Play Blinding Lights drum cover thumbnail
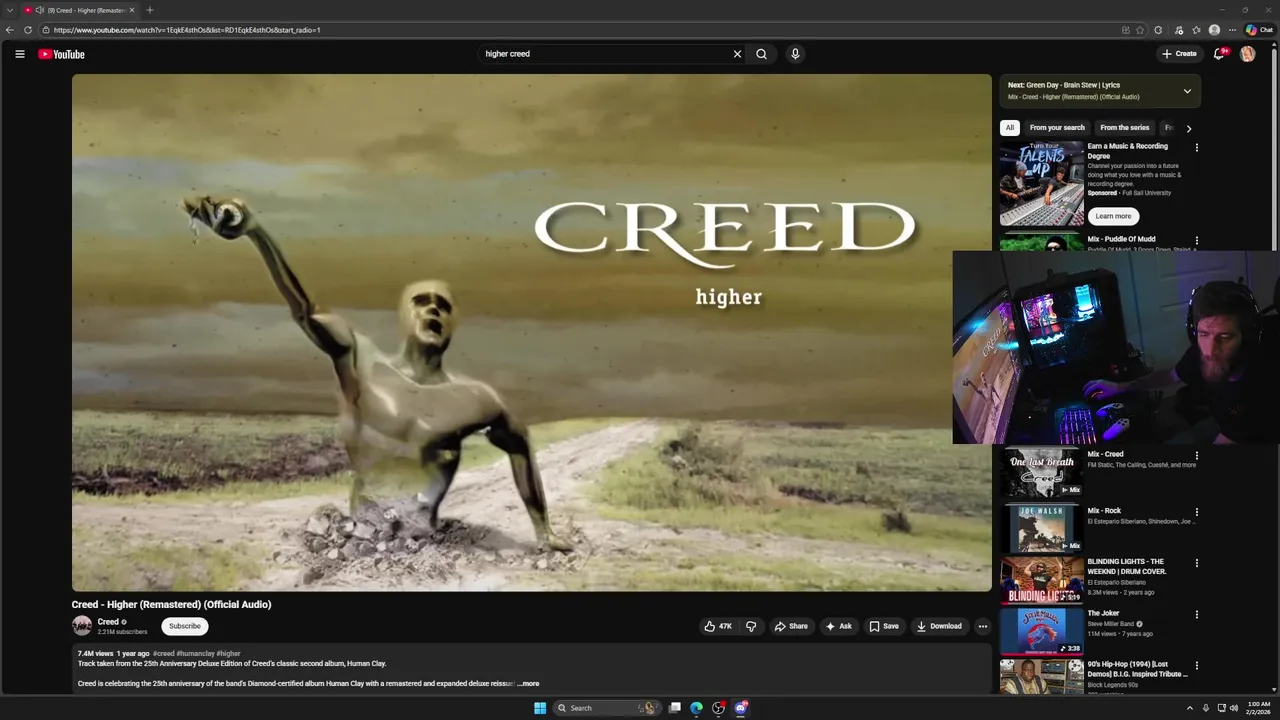This screenshot has width=1280, height=720. 1041,580
